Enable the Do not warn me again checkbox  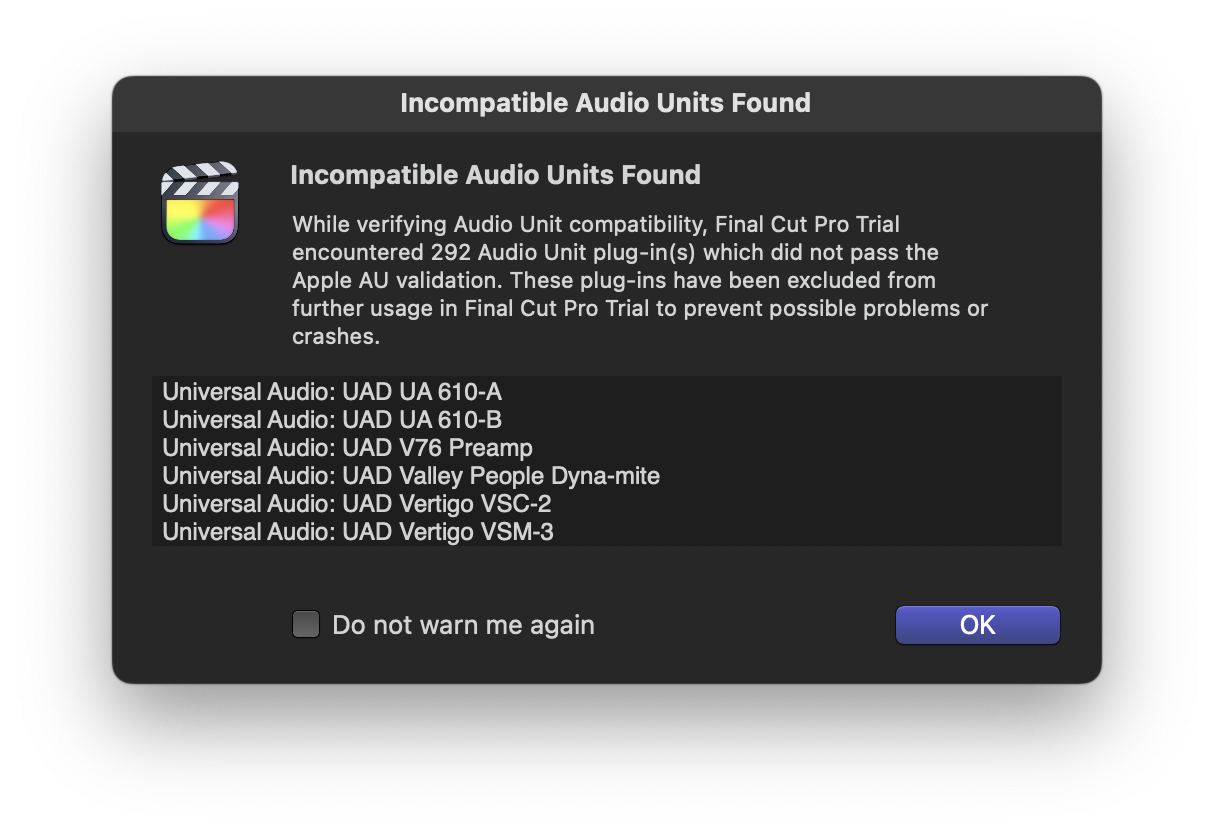tap(306, 624)
